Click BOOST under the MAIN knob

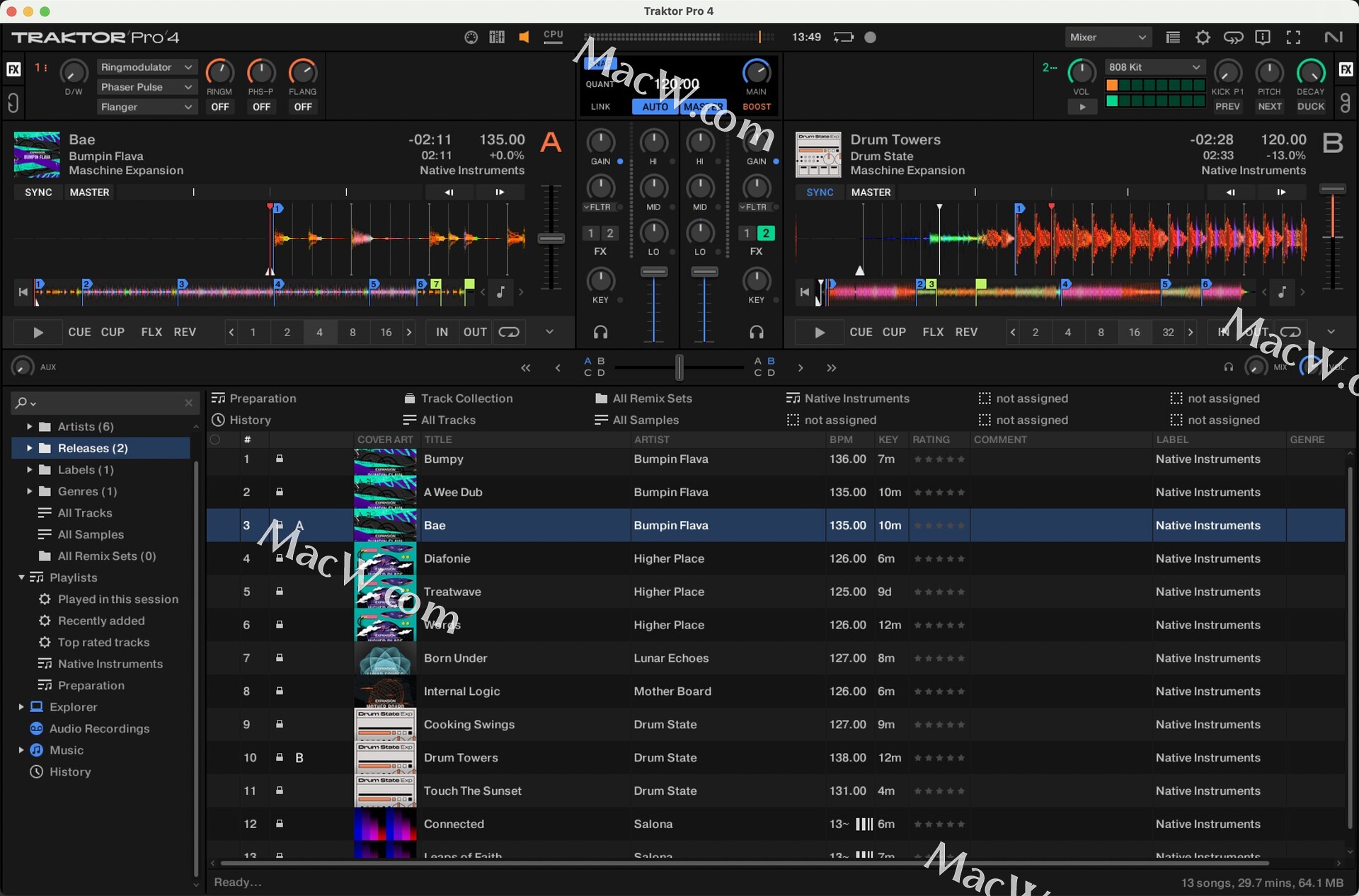click(x=756, y=107)
